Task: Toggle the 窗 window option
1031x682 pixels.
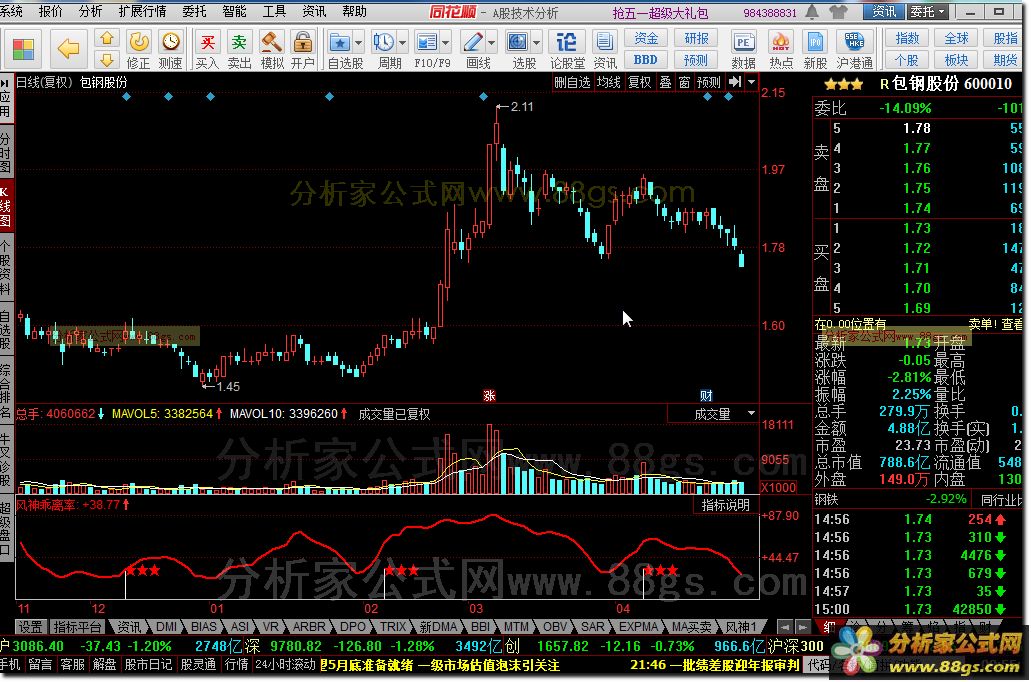Action: click(684, 82)
